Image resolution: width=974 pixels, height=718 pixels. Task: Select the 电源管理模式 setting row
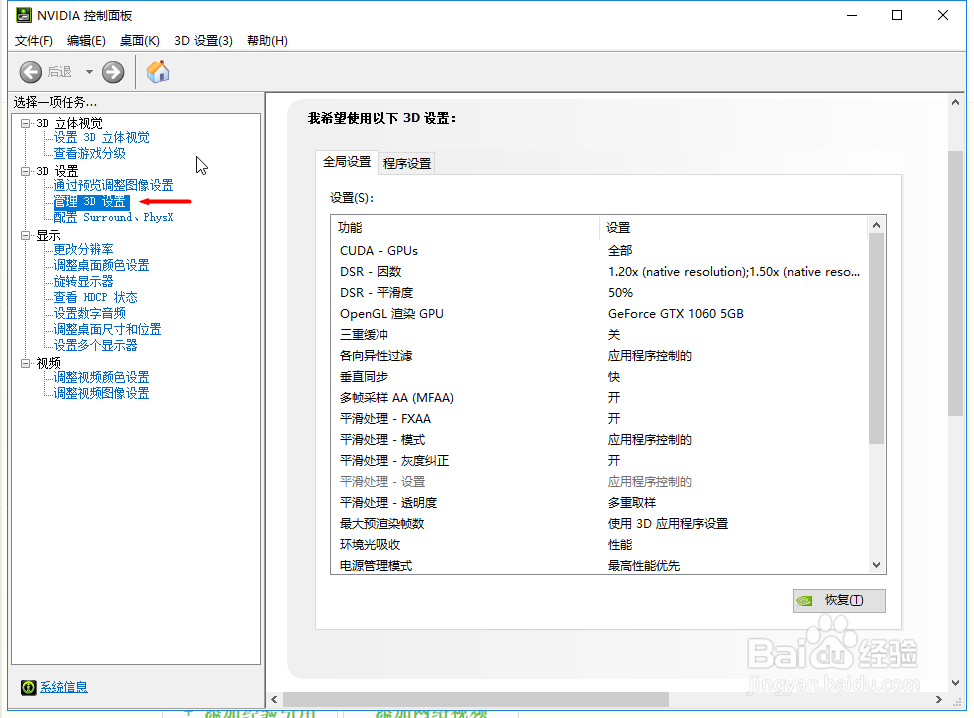click(599, 565)
